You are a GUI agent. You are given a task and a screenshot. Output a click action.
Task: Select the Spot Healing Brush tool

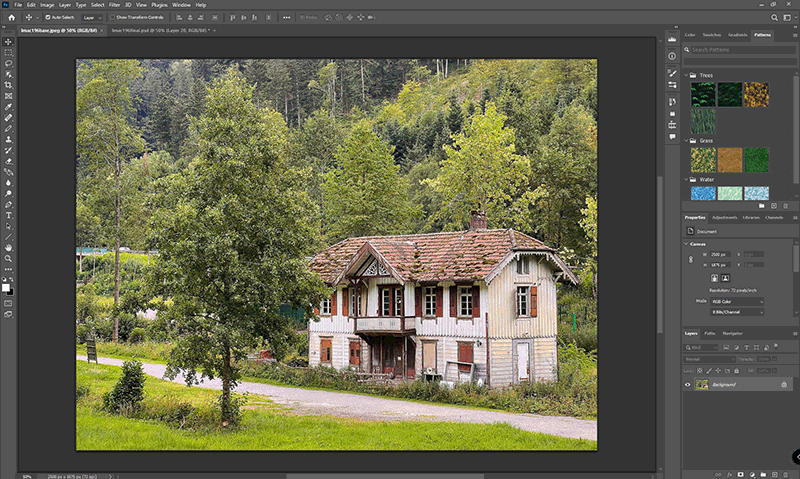click(x=8, y=118)
